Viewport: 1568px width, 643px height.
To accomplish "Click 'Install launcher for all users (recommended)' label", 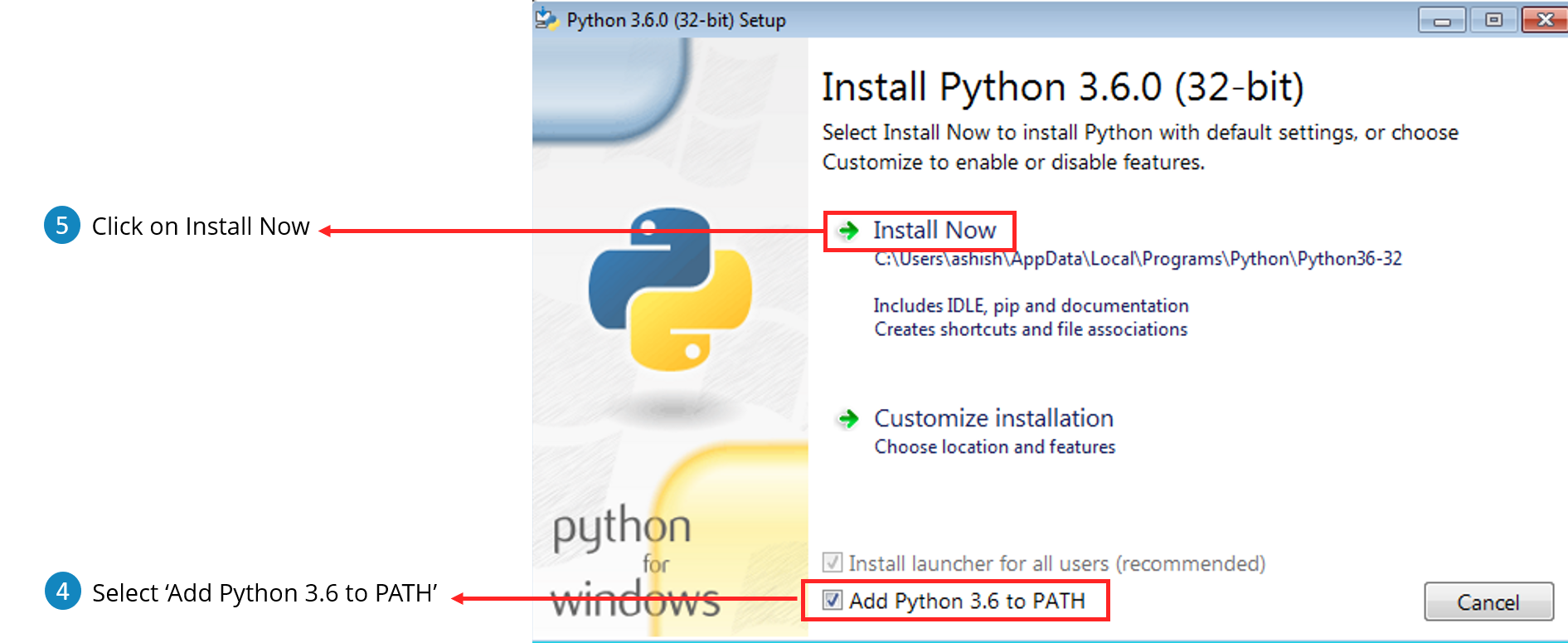I will click(x=1056, y=564).
